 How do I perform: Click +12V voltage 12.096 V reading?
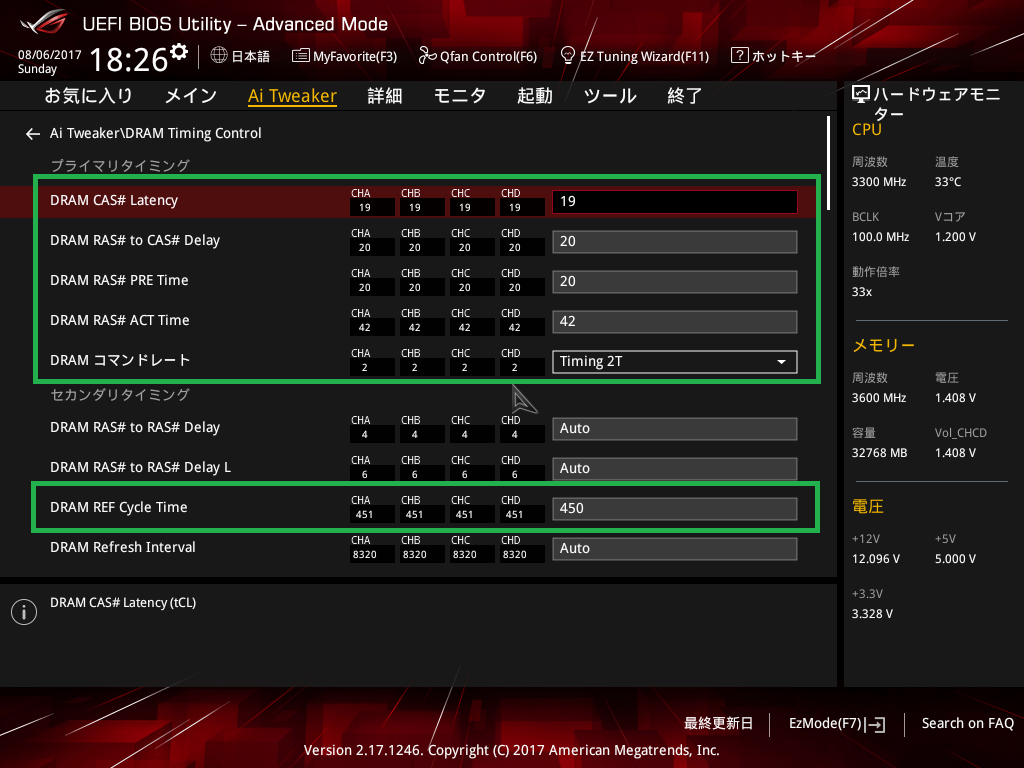[876, 559]
